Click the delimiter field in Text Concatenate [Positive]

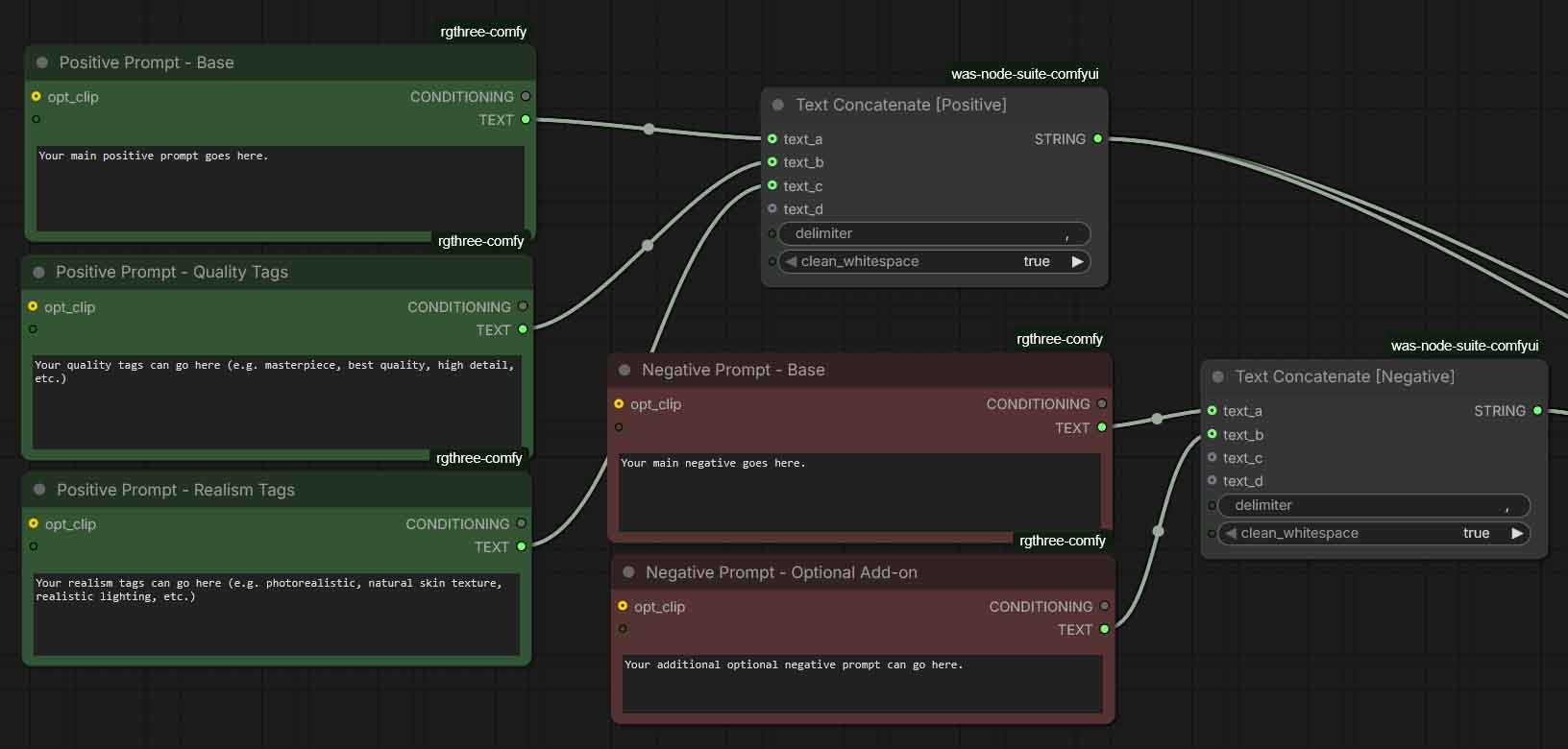click(x=933, y=233)
